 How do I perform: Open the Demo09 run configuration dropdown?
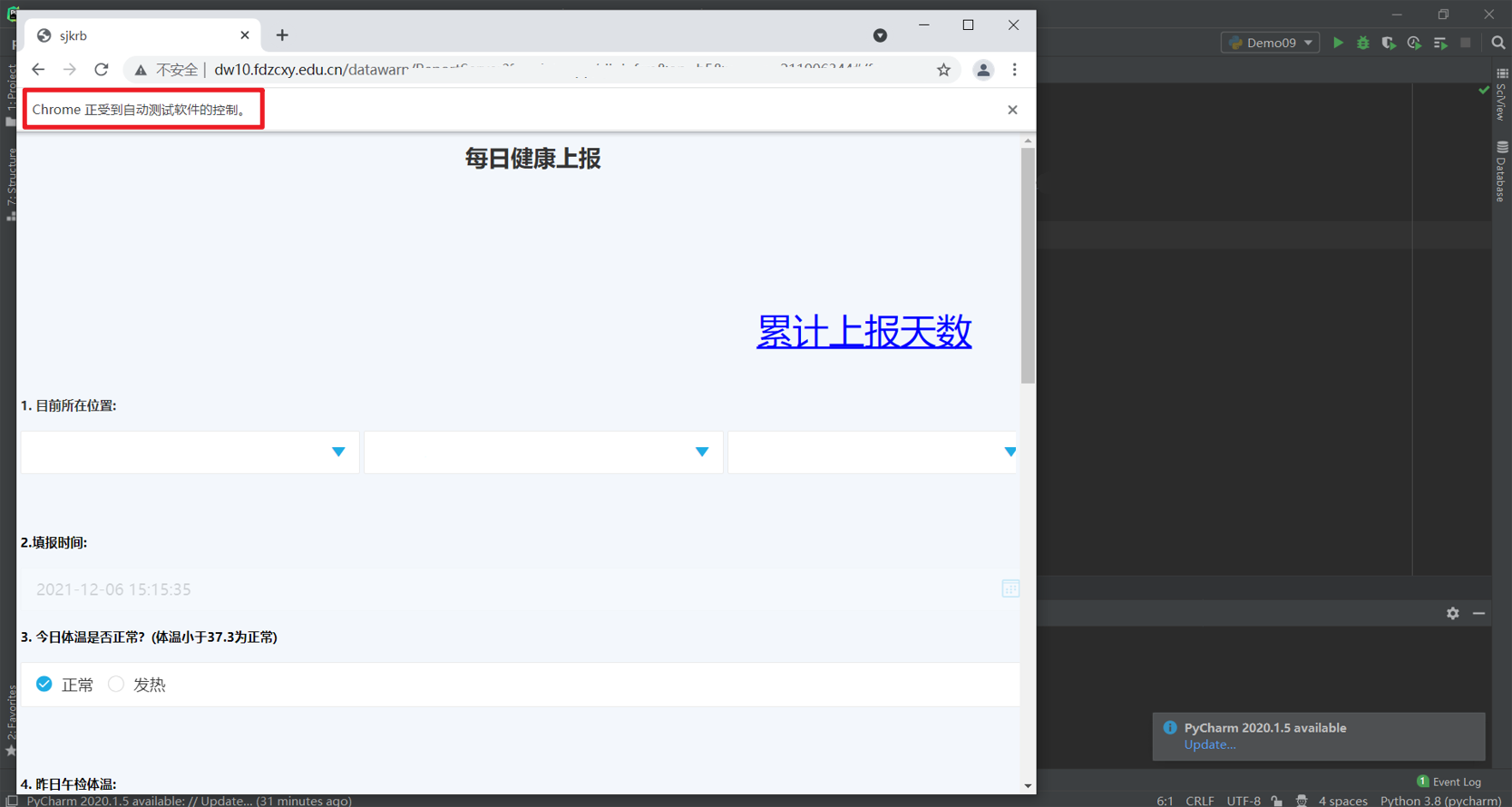pyautogui.click(x=1270, y=43)
